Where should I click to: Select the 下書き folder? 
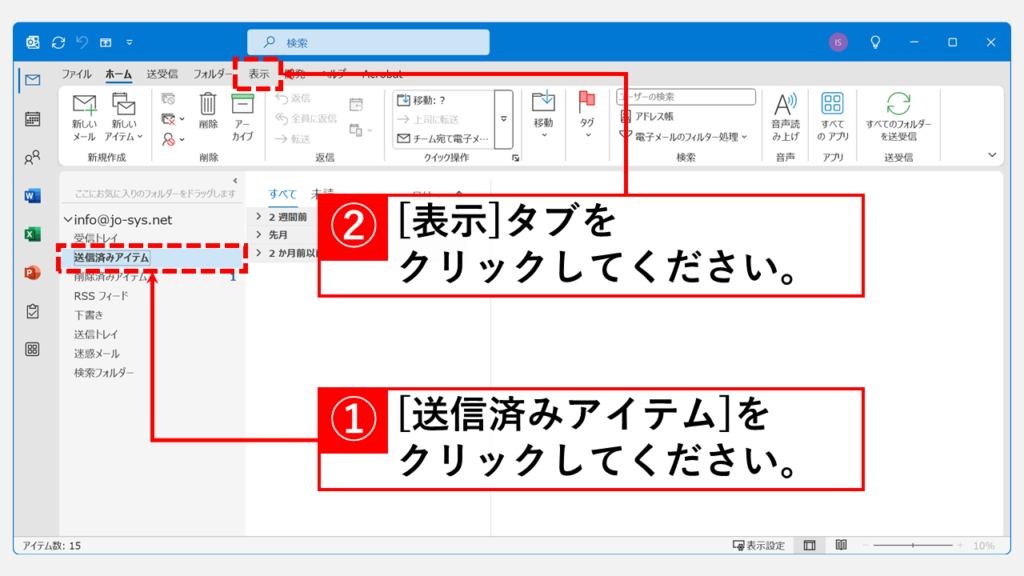click(x=88, y=315)
